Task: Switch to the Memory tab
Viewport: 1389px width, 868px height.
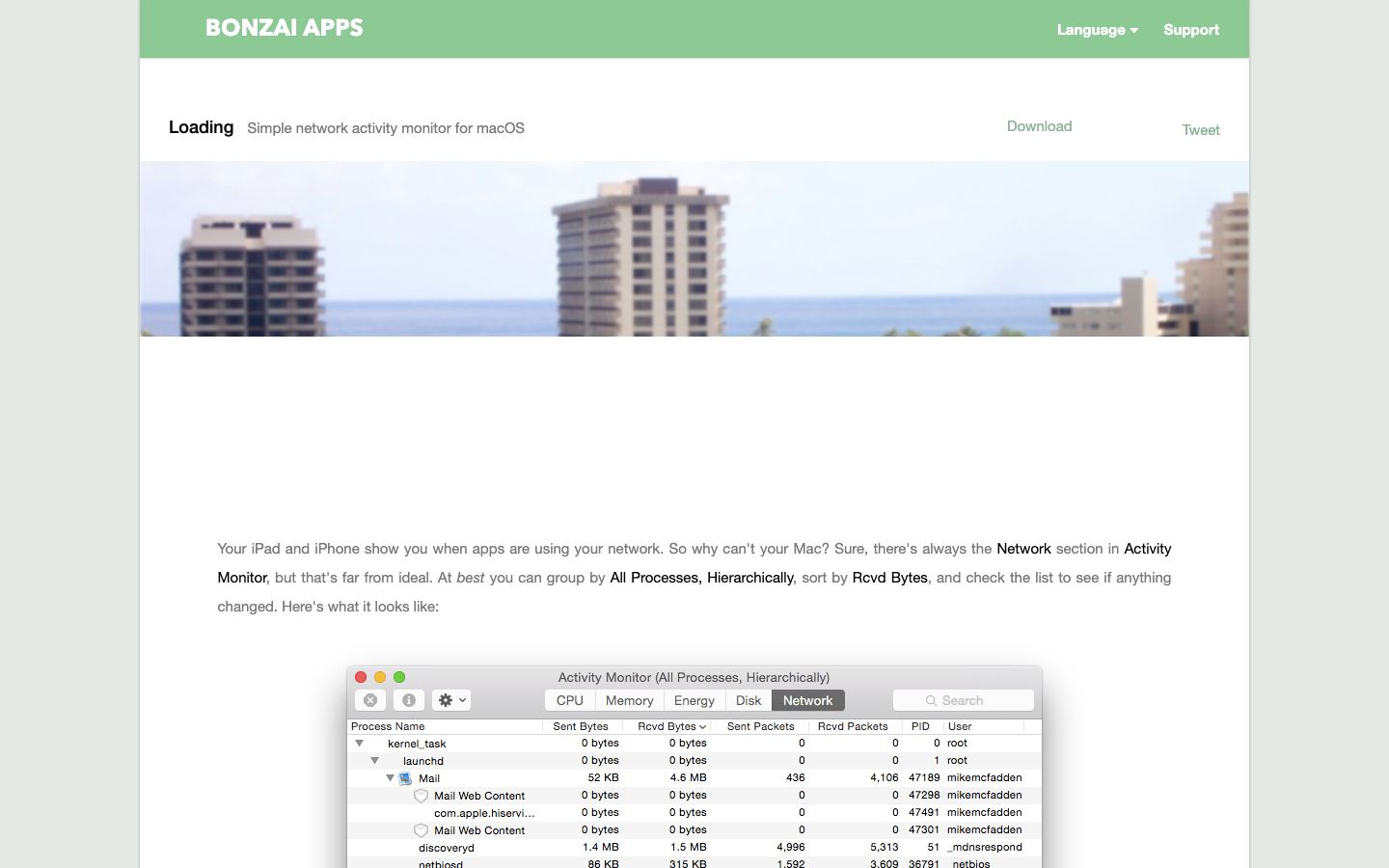Action: (630, 700)
